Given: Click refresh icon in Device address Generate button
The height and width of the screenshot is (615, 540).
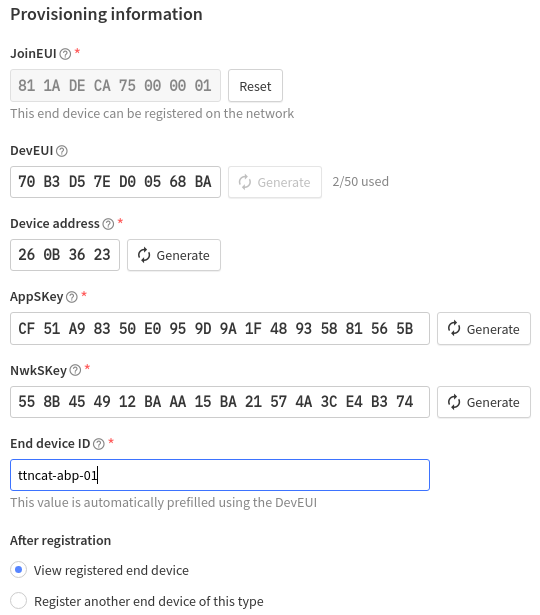Looking at the screenshot, I should [144, 255].
